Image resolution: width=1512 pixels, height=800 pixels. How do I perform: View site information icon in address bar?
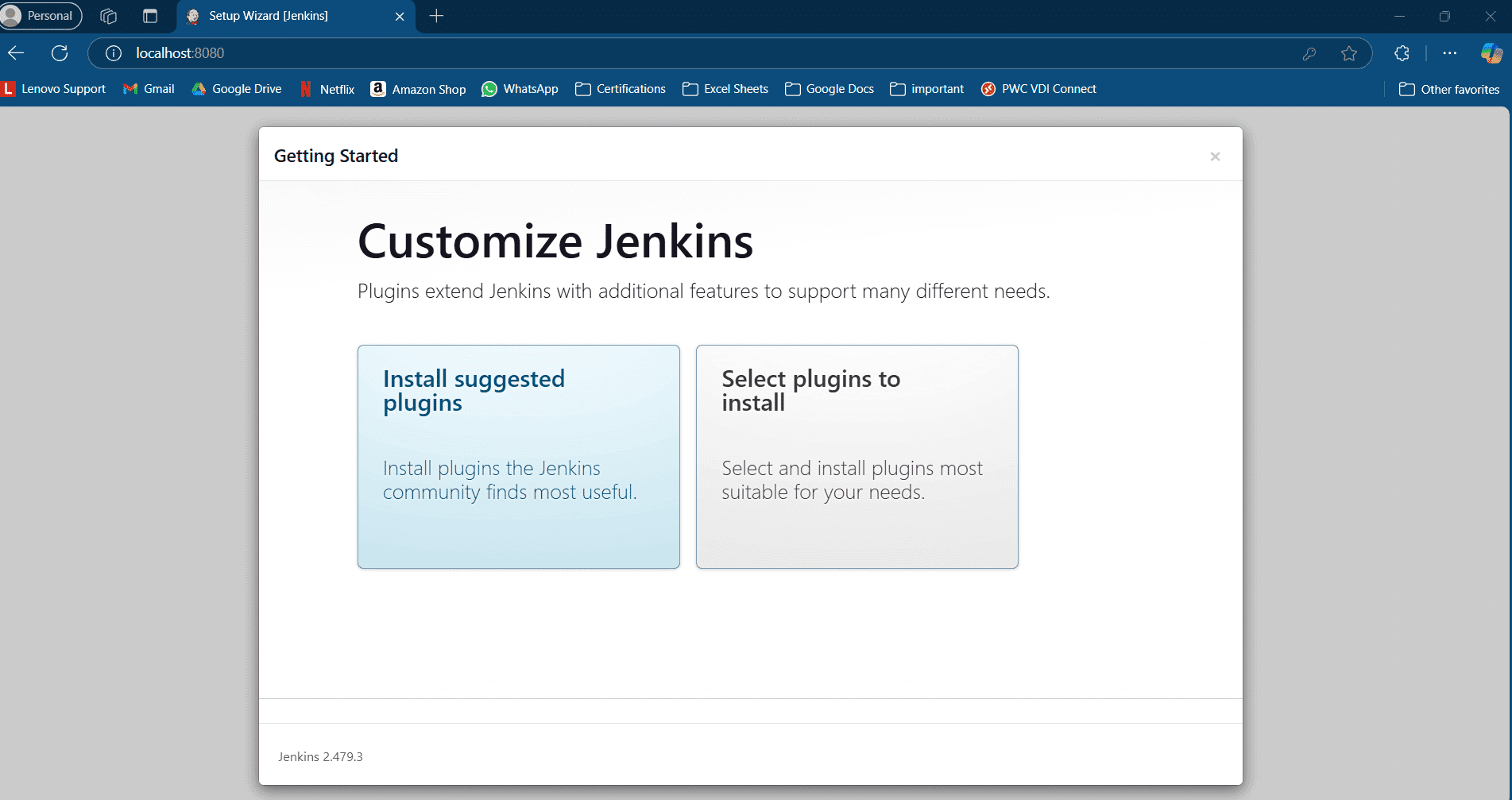coord(114,53)
